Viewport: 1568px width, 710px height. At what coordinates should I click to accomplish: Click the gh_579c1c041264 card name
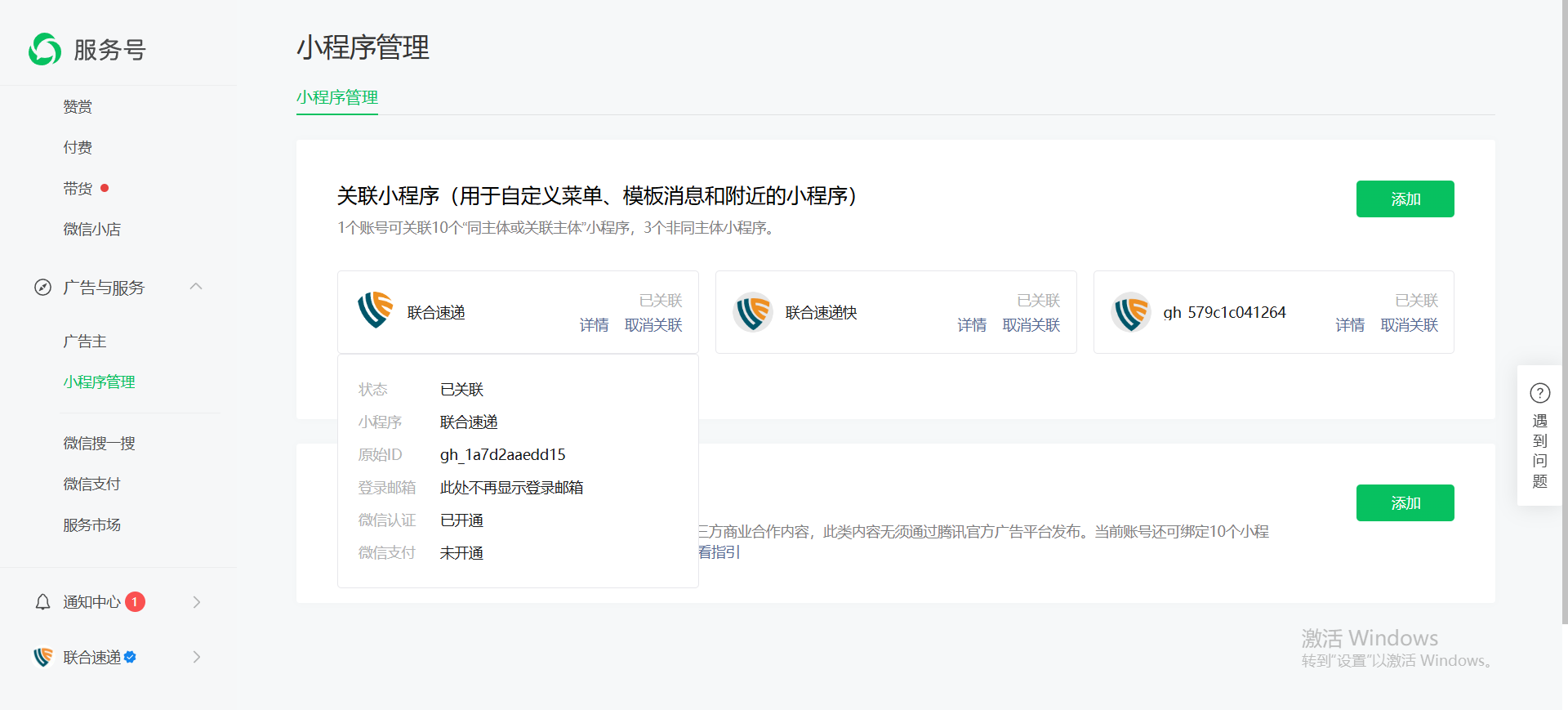click(1224, 313)
